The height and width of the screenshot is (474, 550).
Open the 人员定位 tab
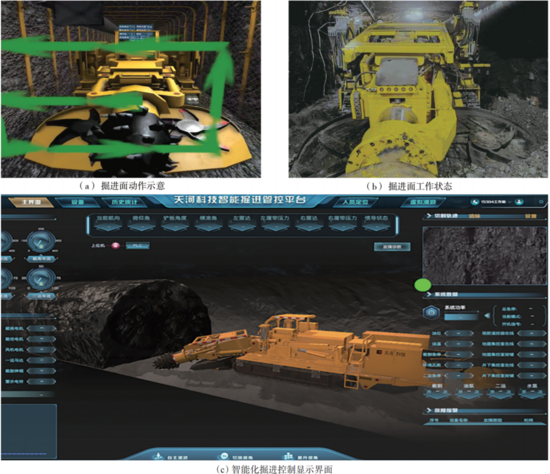pyautogui.click(x=355, y=202)
